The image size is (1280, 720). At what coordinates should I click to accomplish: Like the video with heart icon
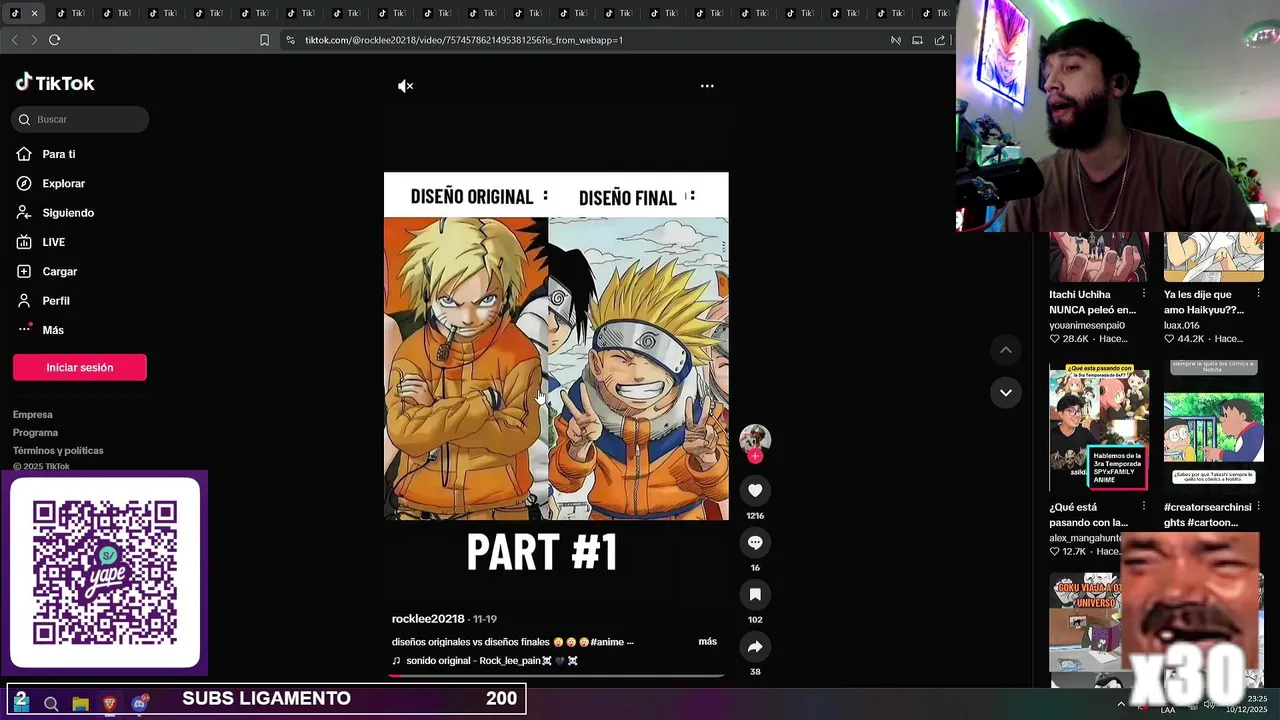click(755, 490)
